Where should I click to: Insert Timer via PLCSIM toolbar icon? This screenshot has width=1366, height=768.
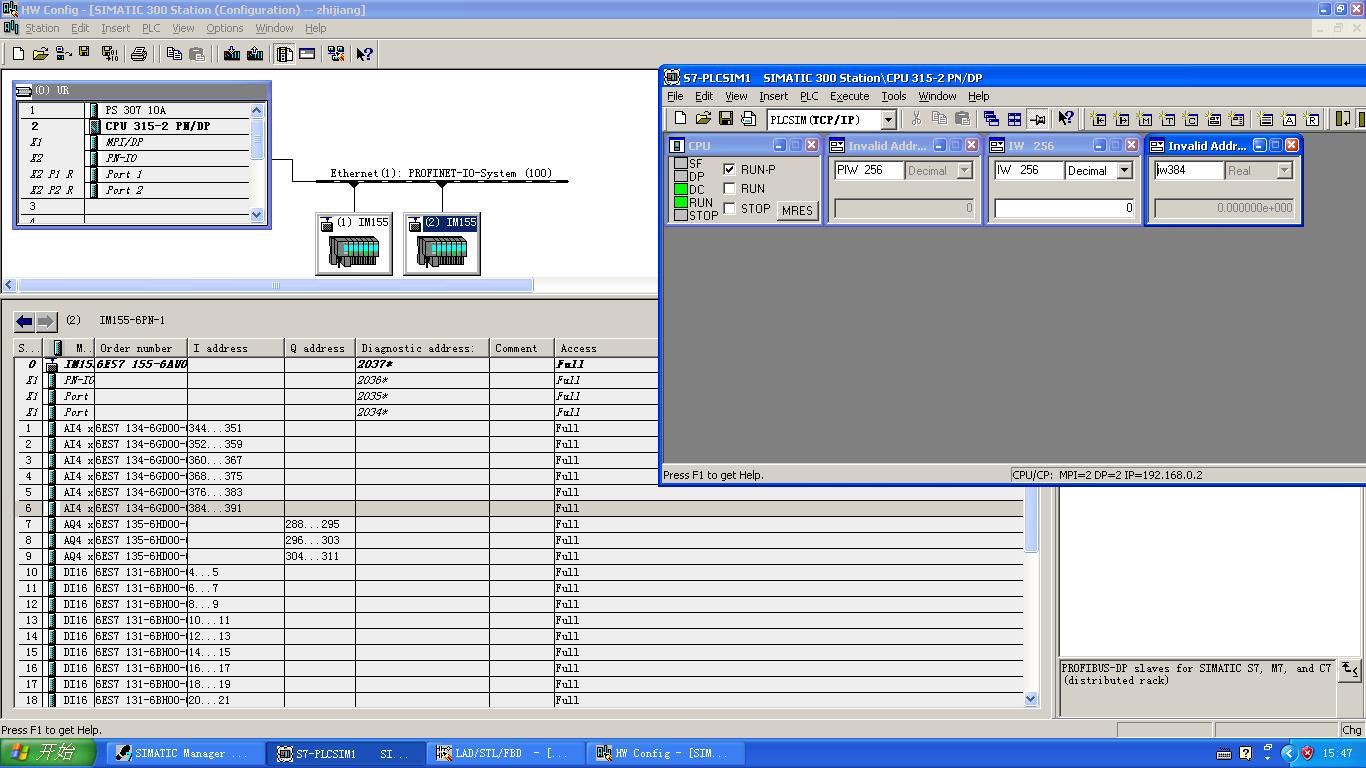(x=1167, y=119)
